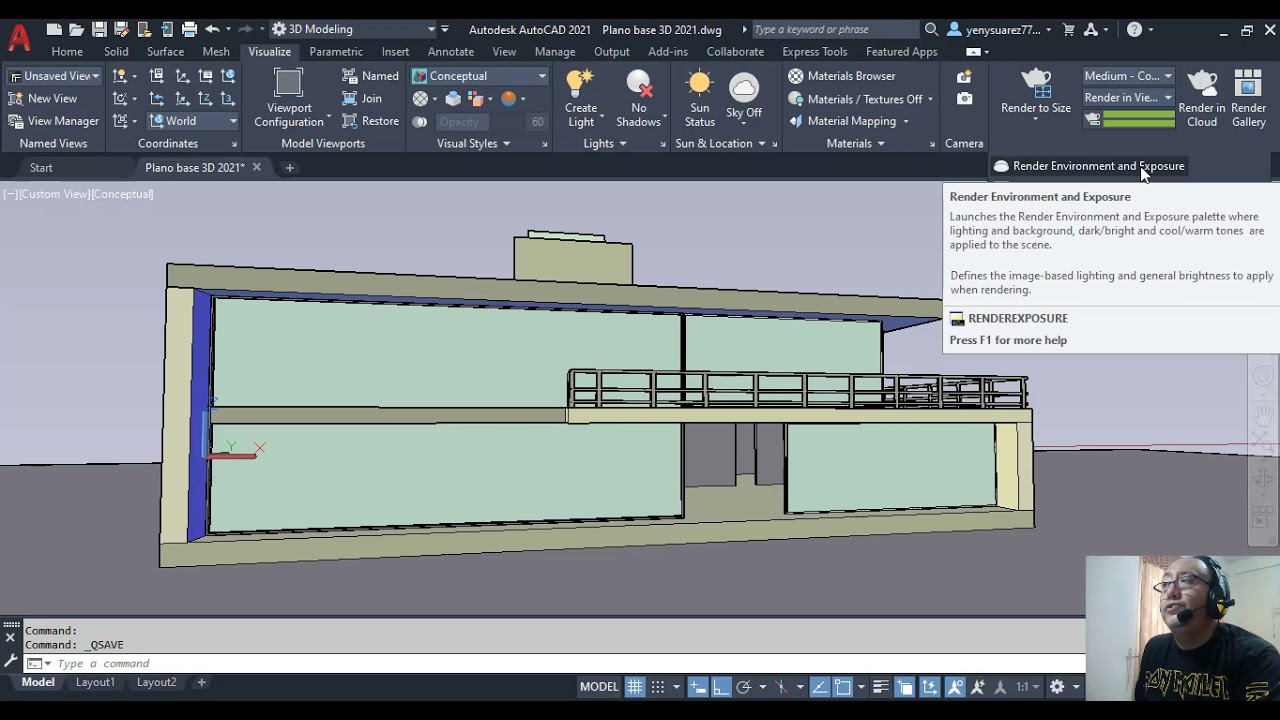This screenshot has width=1280, height=720.
Task: Open the Render Gallery
Action: pos(1248,99)
